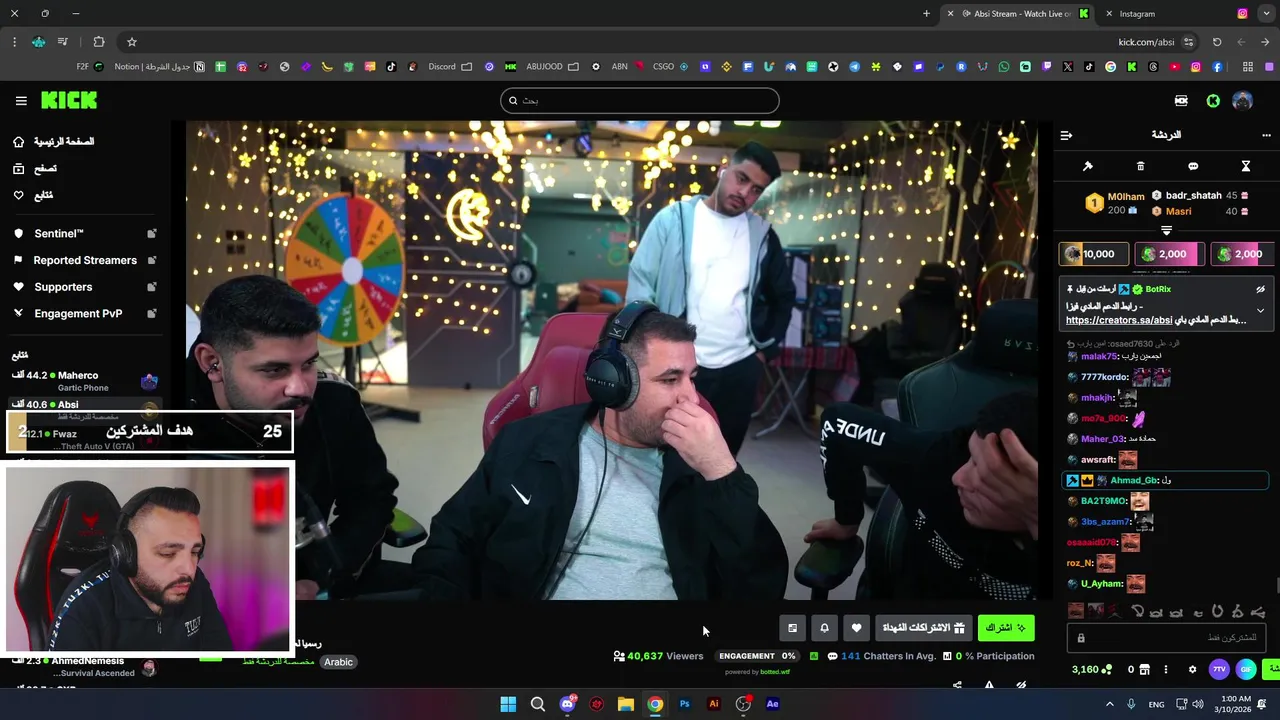
Task: Click the chat bubble icon in chat toolbar
Action: [x=1193, y=166]
